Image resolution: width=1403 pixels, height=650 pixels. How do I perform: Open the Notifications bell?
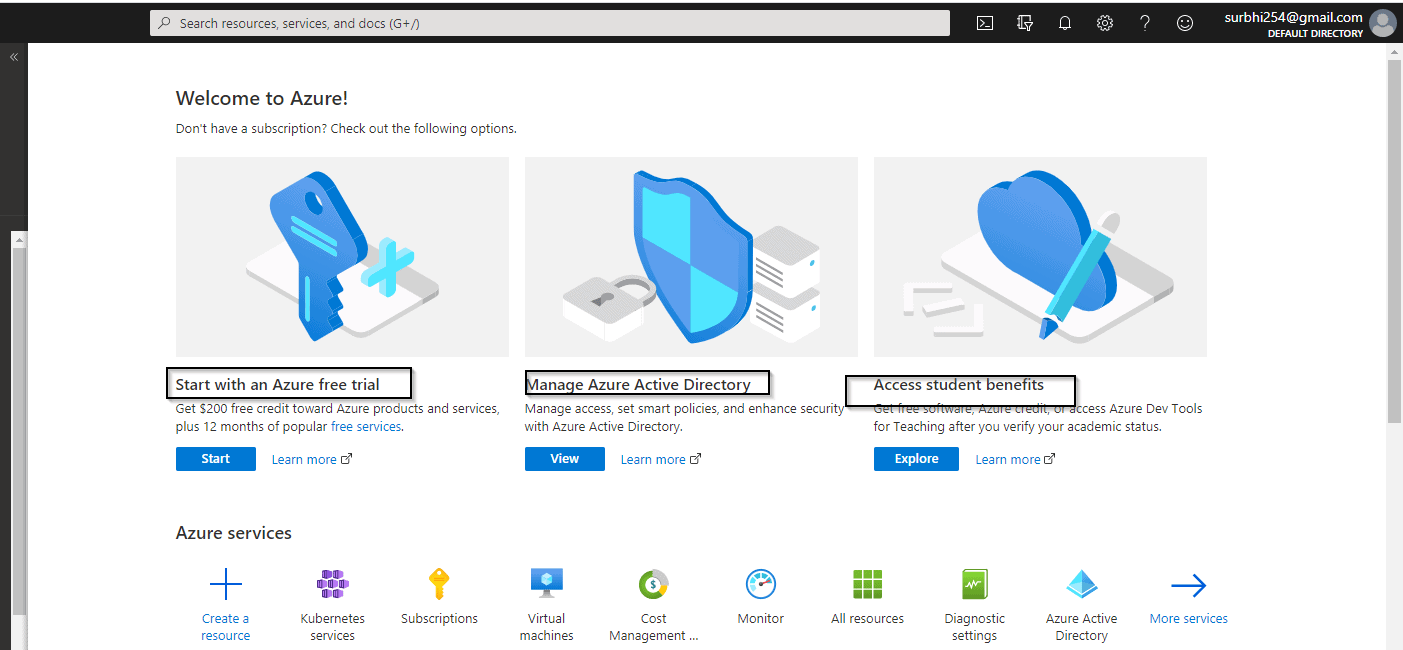[x=1064, y=22]
